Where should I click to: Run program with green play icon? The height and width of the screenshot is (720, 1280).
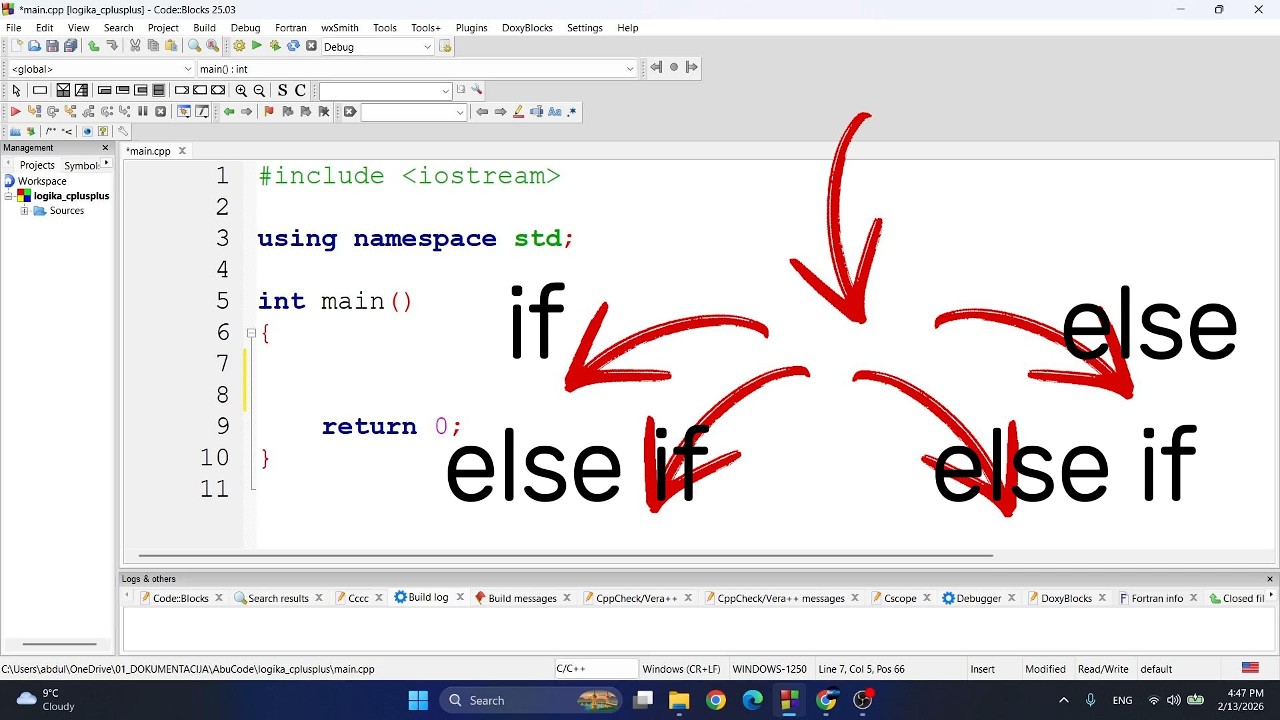257,46
